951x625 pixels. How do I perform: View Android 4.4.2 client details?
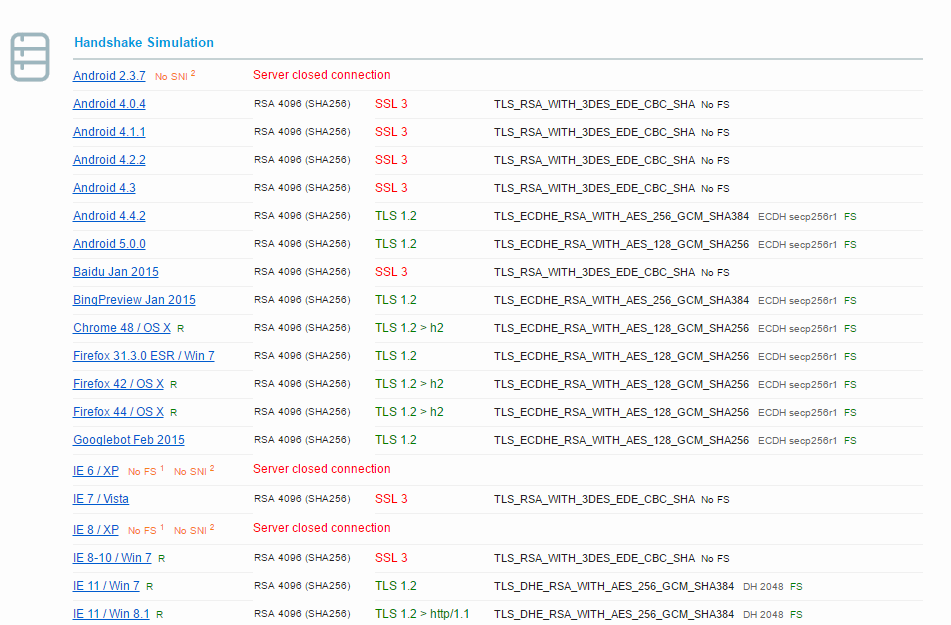click(109, 216)
